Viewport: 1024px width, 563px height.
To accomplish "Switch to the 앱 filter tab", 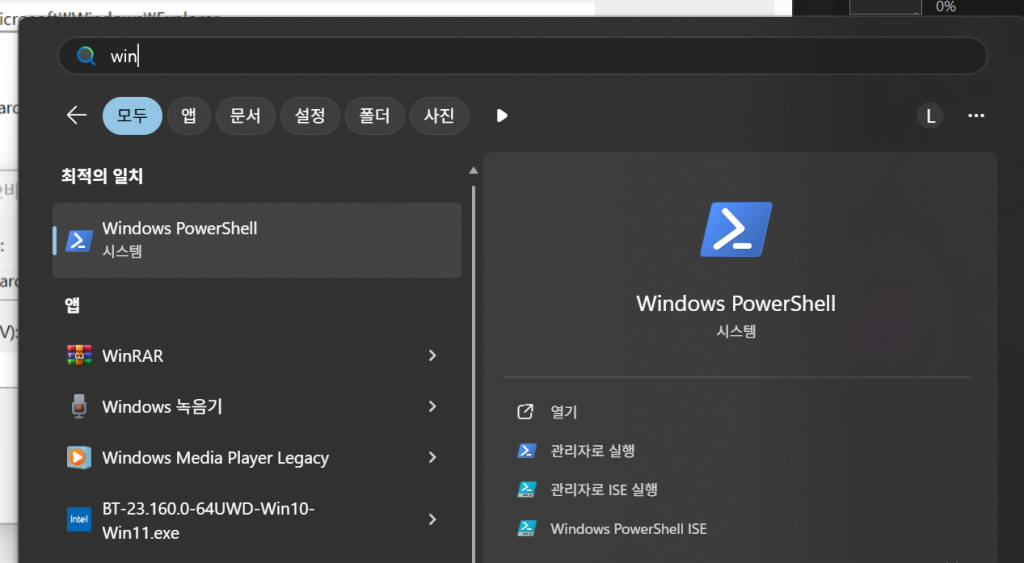I will coord(189,116).
